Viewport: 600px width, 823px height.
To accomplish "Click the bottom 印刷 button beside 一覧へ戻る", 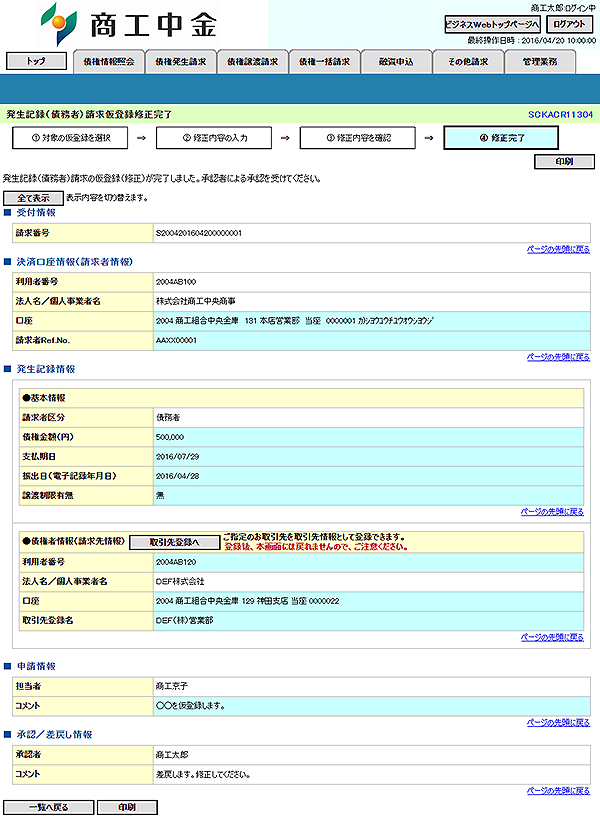I will click(127, 807).
